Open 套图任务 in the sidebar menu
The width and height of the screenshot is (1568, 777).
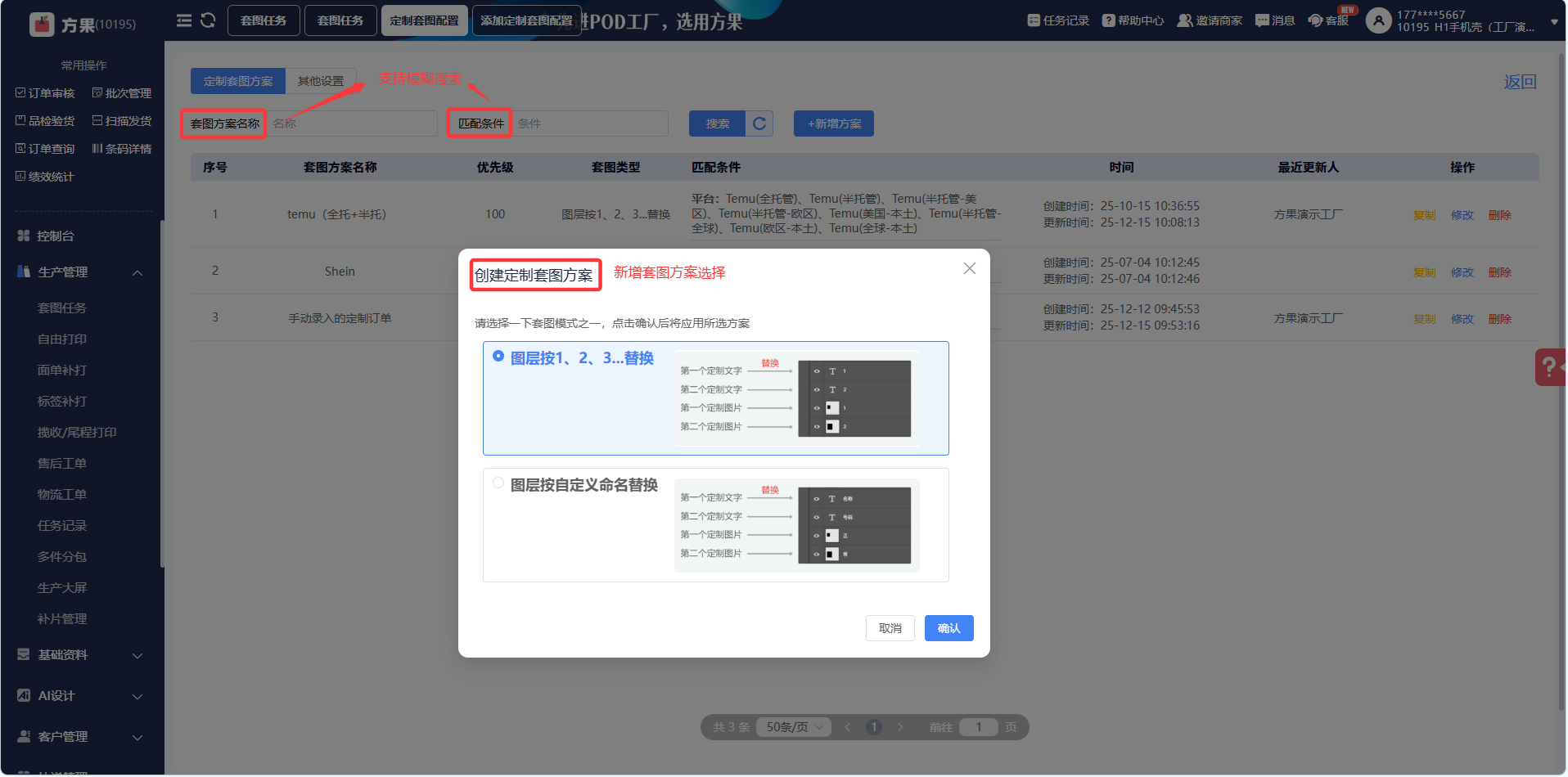pos(62,308)
